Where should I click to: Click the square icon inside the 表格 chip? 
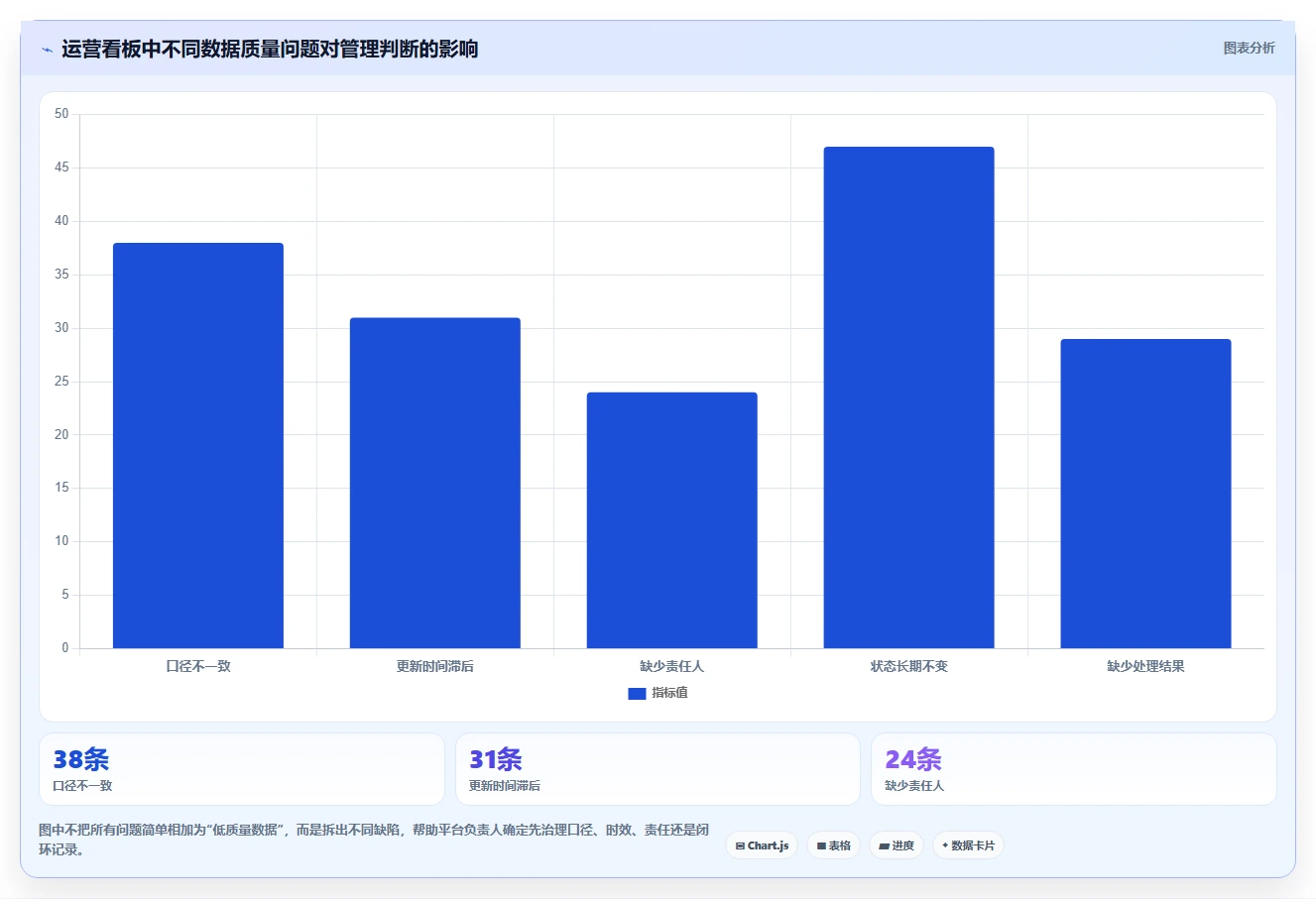point(821,846)
